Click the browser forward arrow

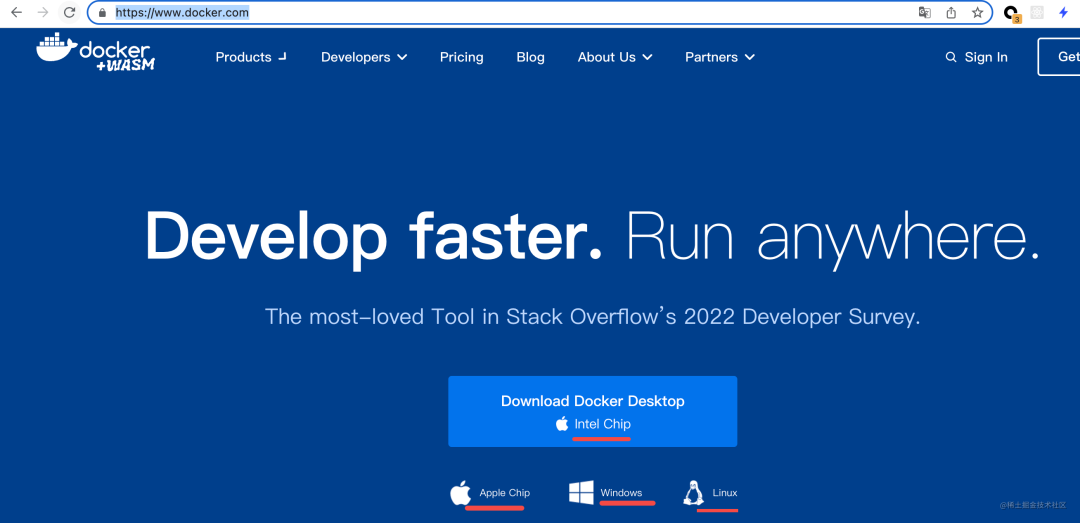tap(43, 12)
